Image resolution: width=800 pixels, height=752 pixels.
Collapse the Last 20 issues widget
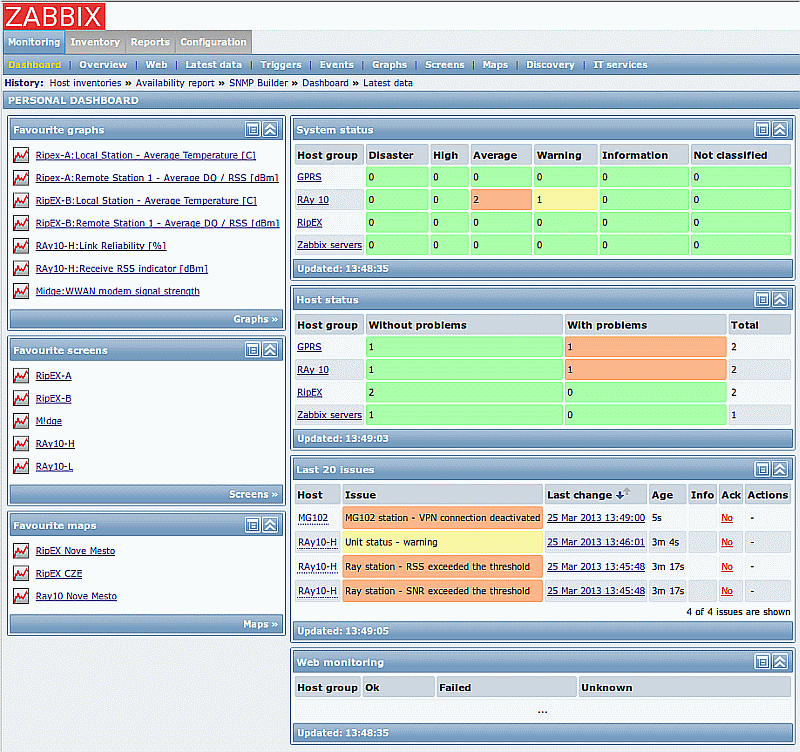(x=780, y=469)
